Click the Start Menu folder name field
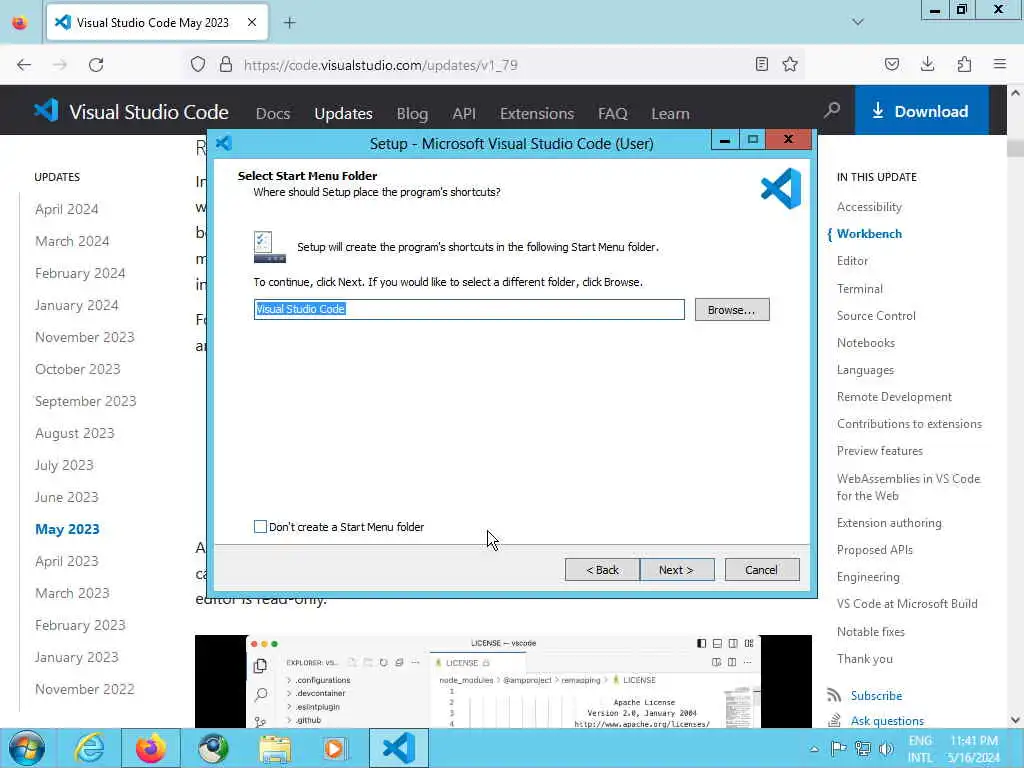1024x768 pixels. (x=469, y=309)
